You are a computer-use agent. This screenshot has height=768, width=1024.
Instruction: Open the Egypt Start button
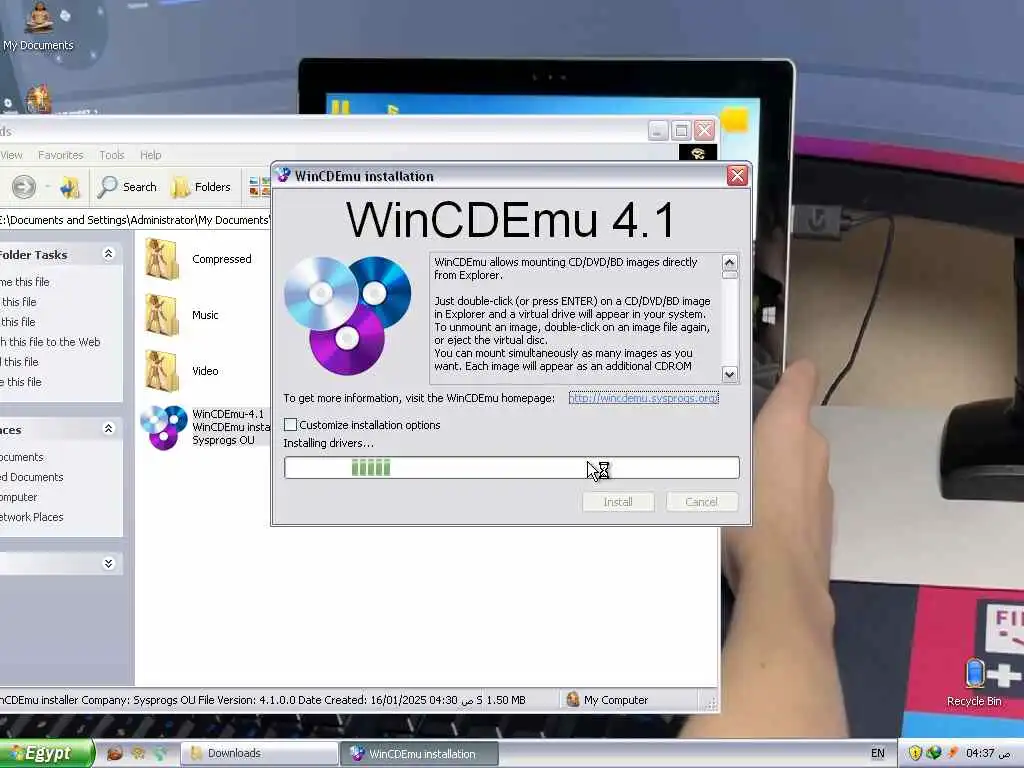click(47, 754)
